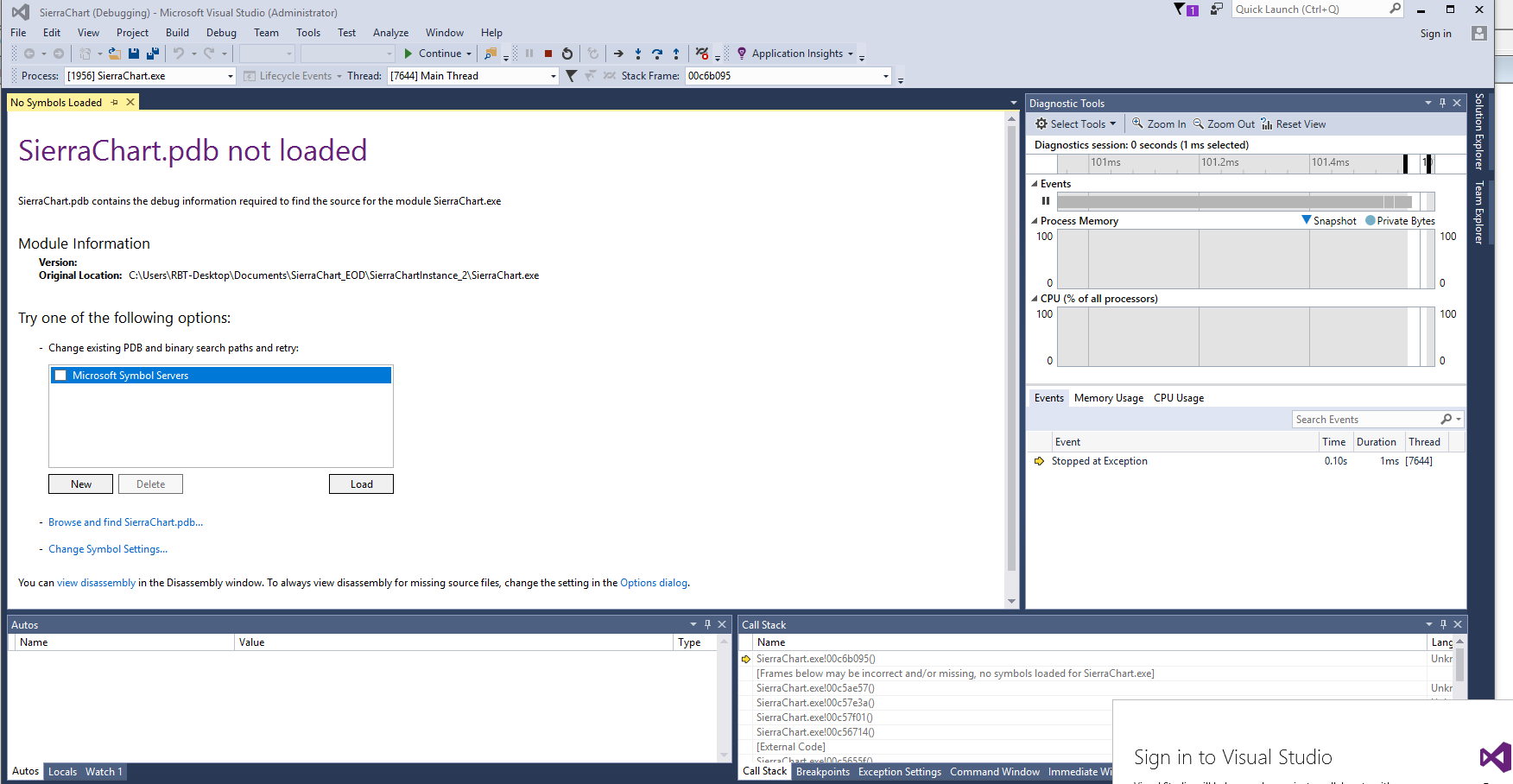Switch to the Locals tab
The image size is (1513, 784).
(x=62, y=772)
